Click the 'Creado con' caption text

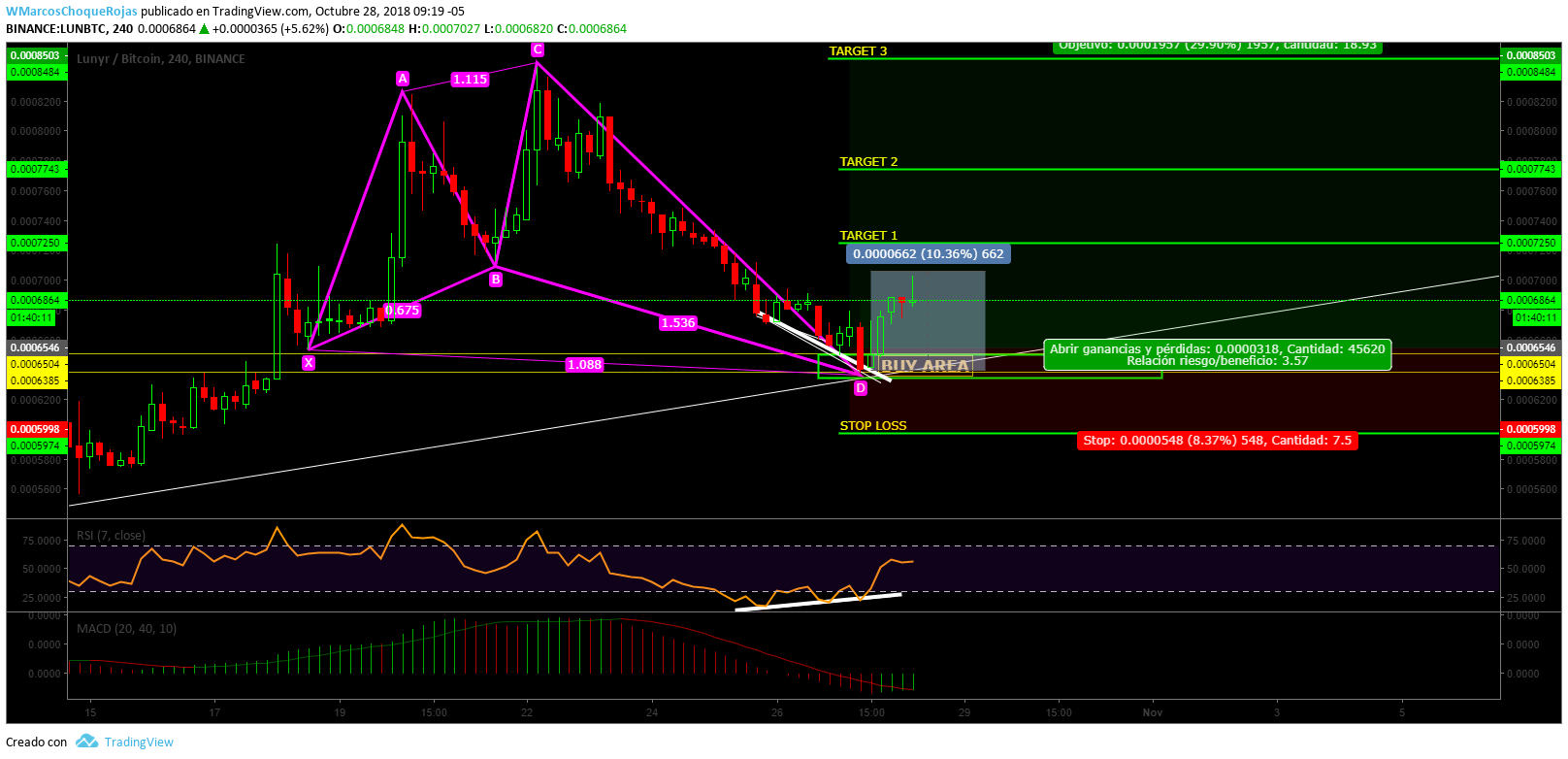(x=37, y=742)
